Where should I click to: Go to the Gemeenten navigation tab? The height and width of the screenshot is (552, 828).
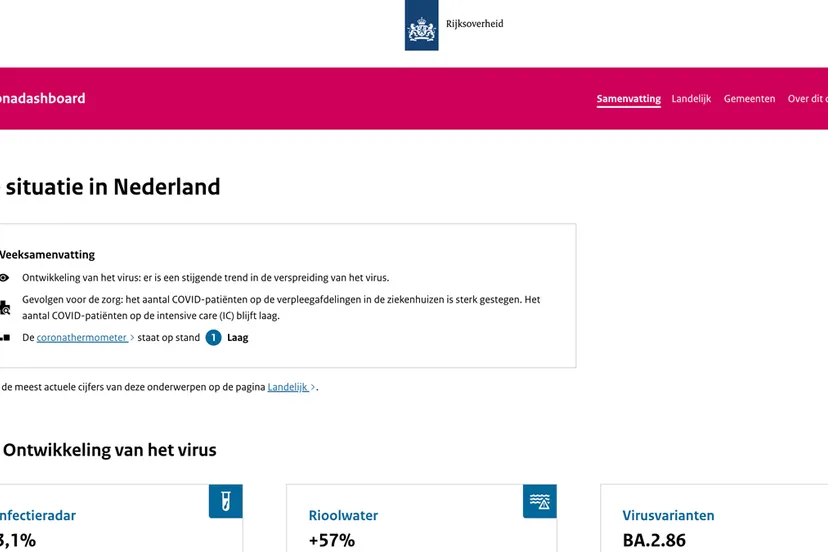pos(749,99)
